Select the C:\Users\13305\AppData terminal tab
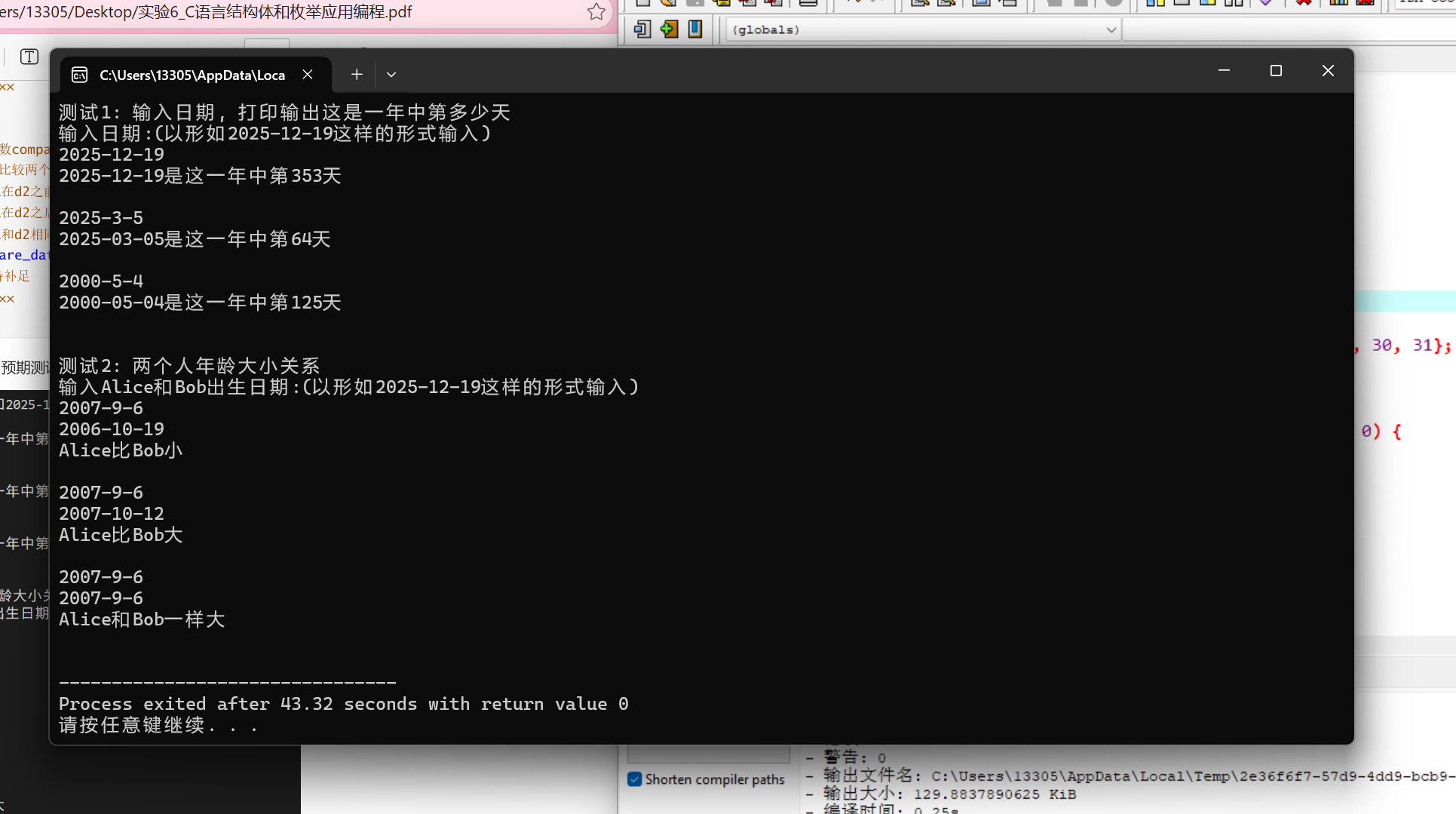 coord(192,74)
